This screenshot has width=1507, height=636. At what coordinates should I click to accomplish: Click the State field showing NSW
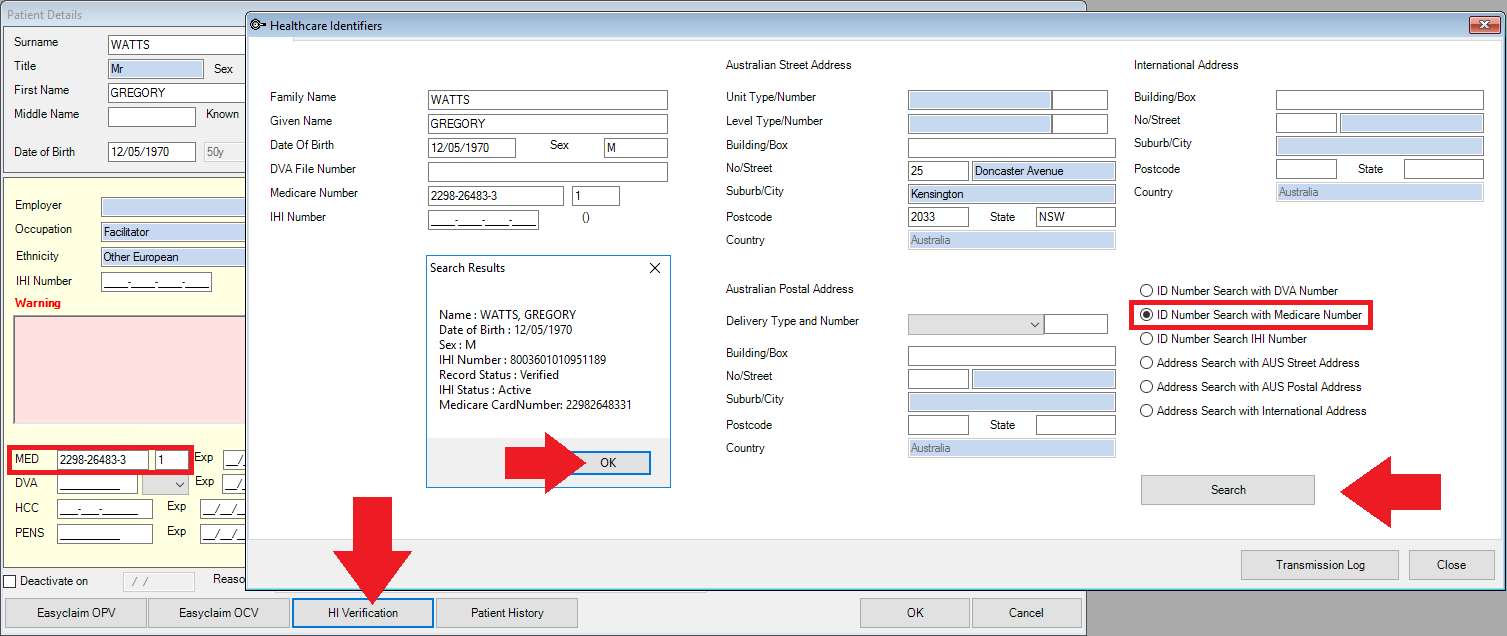(x=1076, y=217)
